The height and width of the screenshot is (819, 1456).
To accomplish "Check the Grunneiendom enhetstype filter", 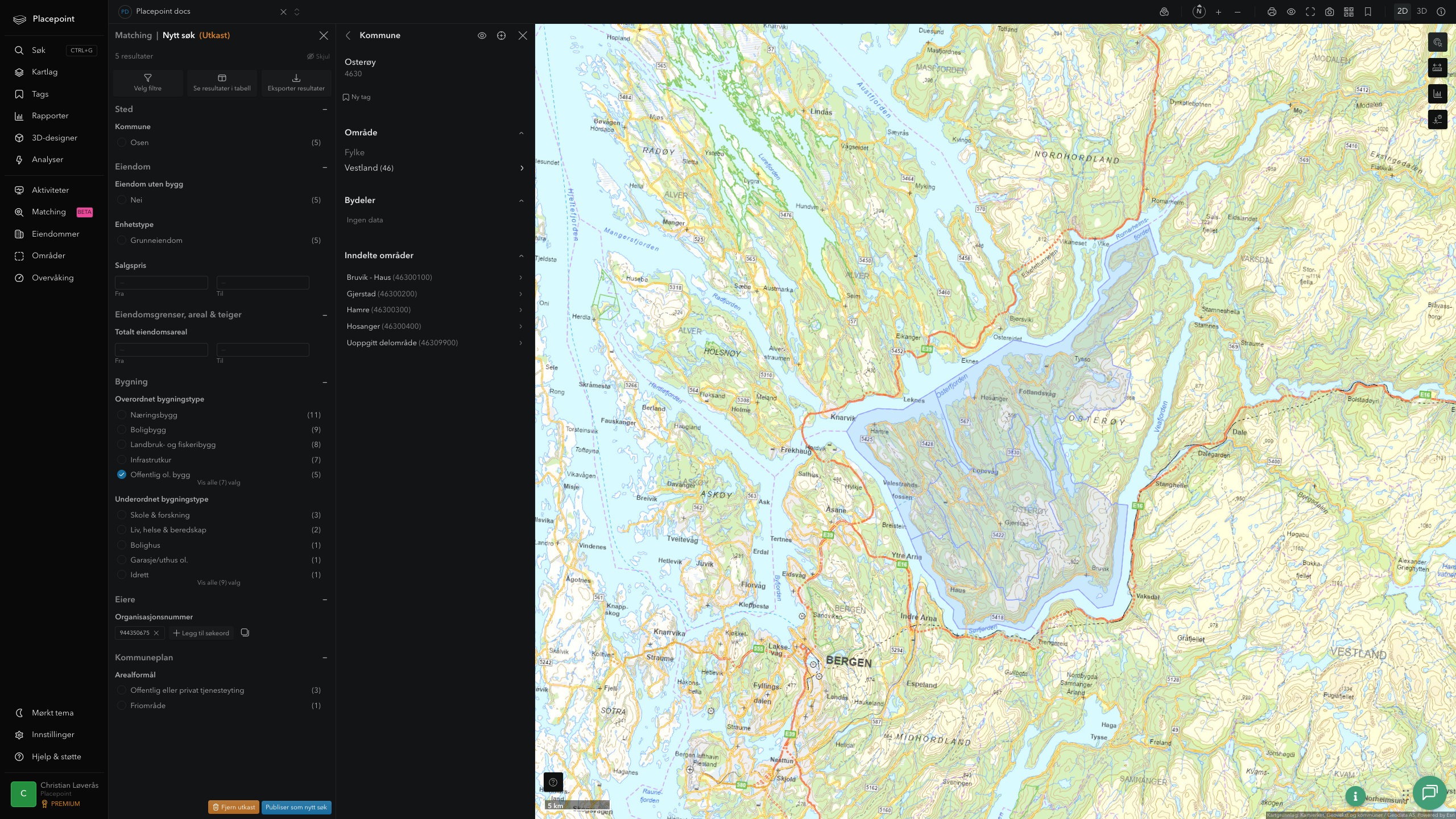I will point(121,240).
